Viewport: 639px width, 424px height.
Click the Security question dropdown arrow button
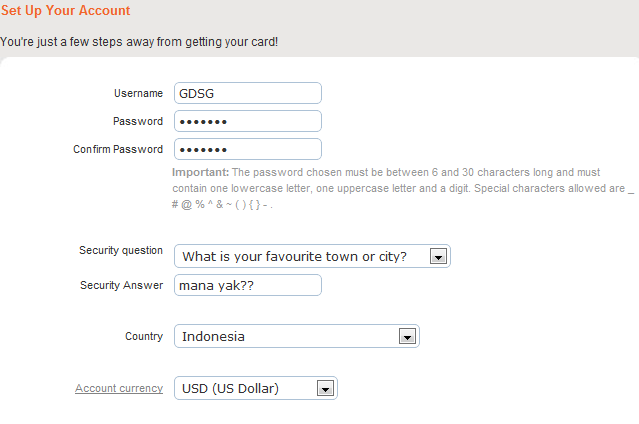(437, 256)
